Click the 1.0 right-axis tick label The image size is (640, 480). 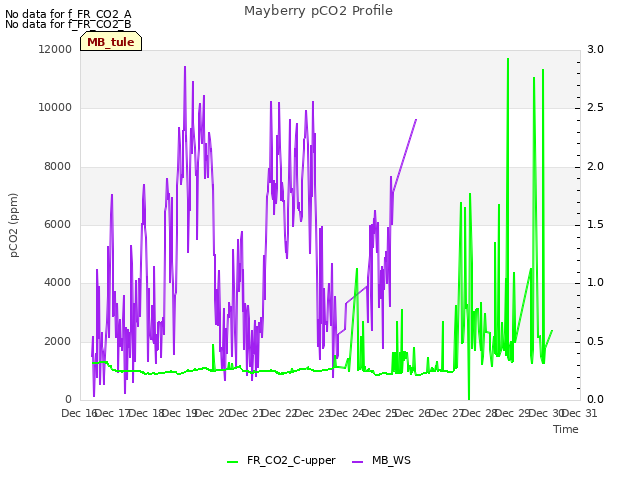pos(595,282)
